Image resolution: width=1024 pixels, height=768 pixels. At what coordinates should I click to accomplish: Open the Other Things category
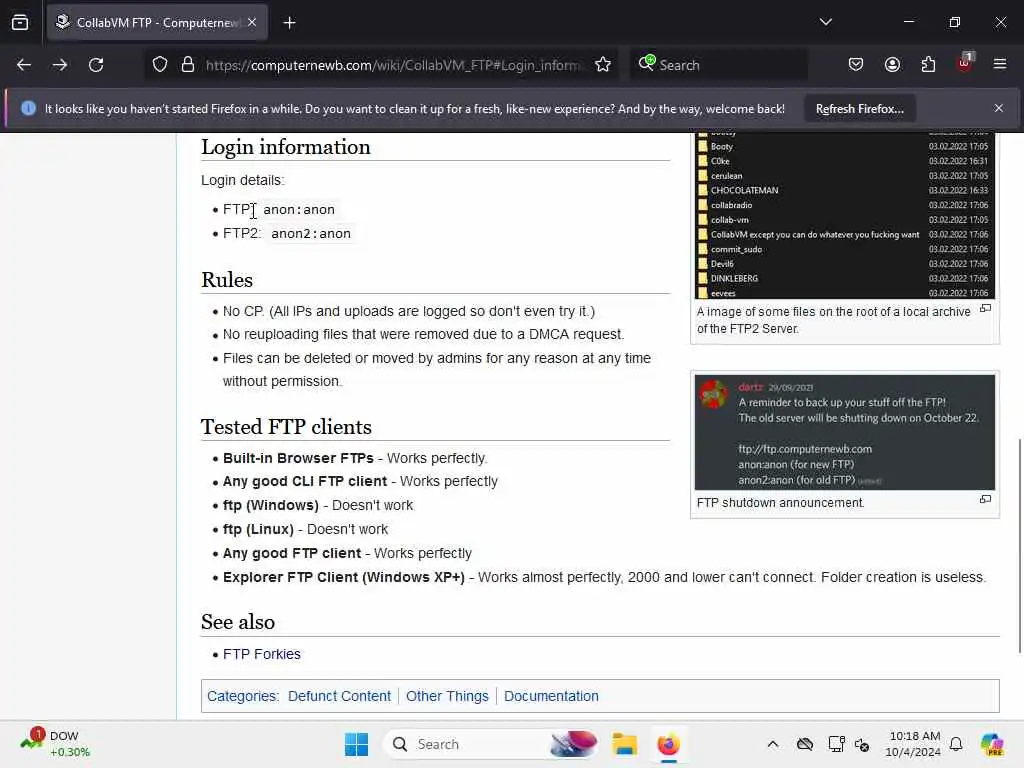(447, 696)
